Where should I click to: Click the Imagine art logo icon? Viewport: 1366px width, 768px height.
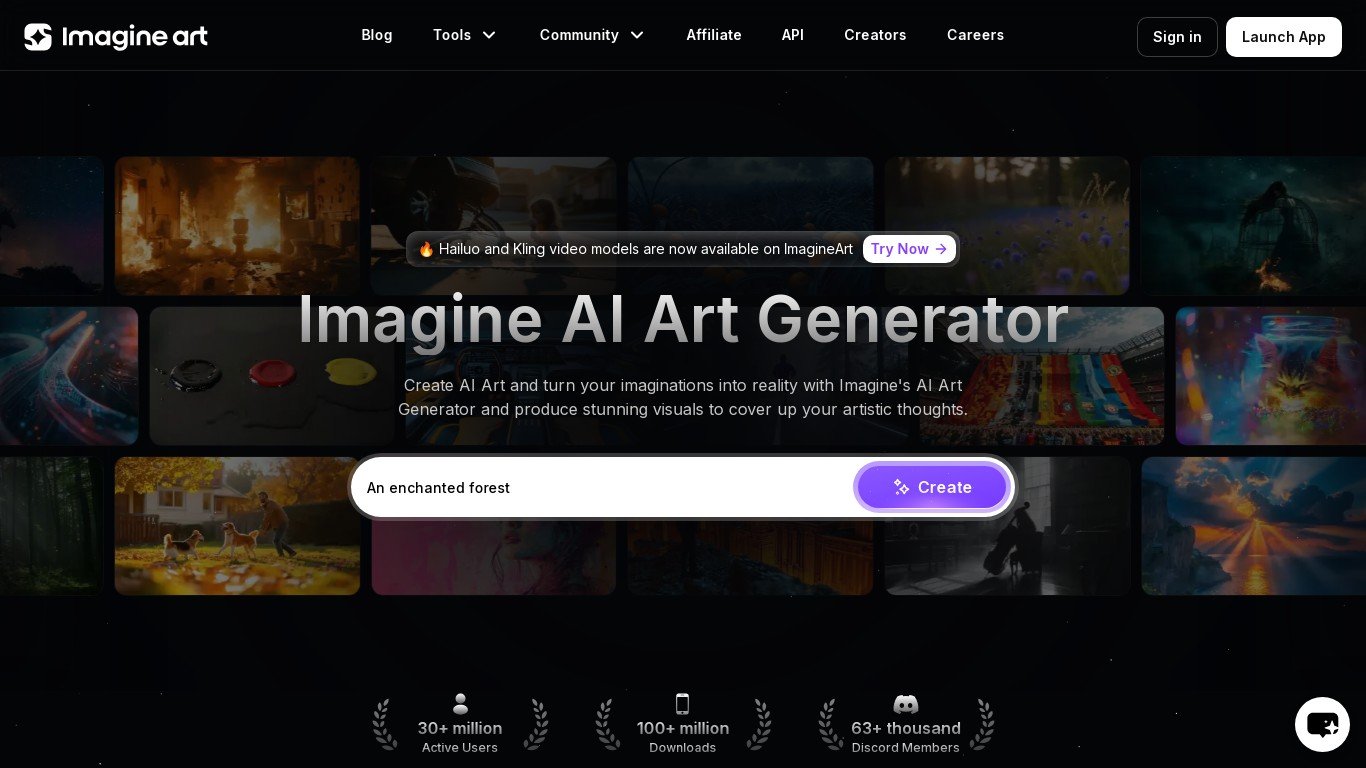[38, 37]
